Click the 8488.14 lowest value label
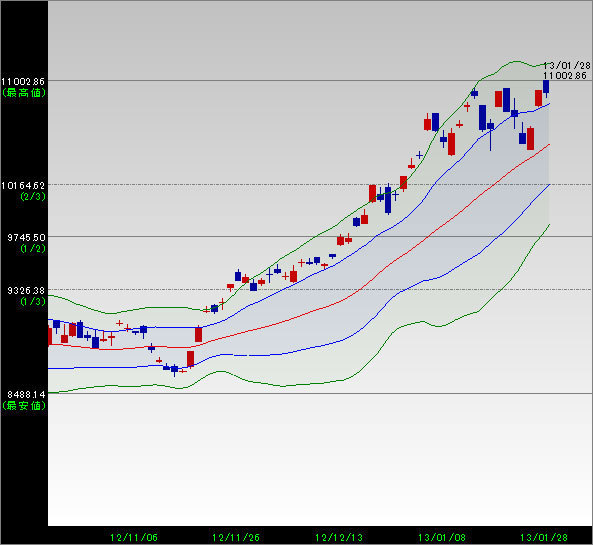The width and height of the screenshot is (593, 545). coord(26,394)
